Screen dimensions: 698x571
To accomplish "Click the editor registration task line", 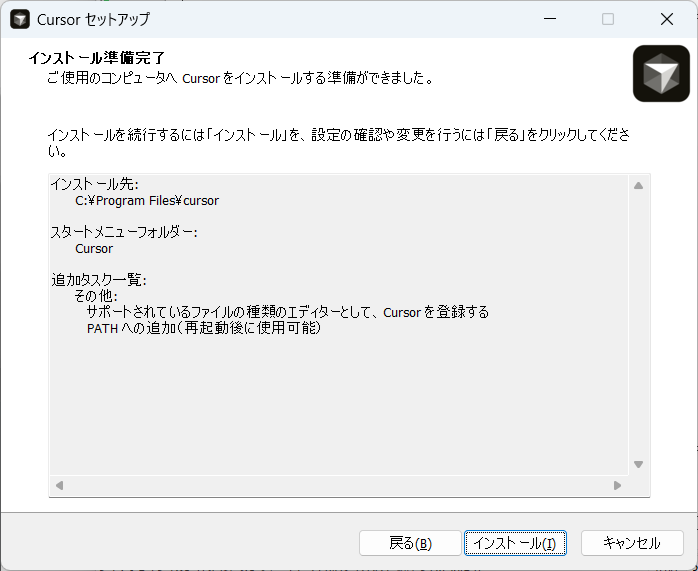I will [287, 312].
